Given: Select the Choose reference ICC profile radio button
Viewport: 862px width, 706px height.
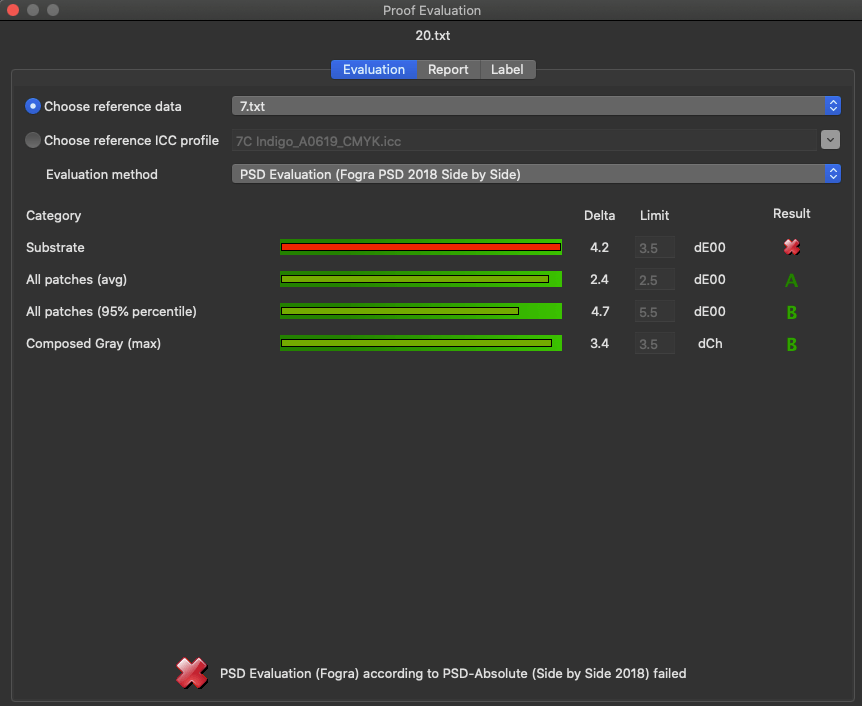Looking at the screenshot, I should click(33, 140).
